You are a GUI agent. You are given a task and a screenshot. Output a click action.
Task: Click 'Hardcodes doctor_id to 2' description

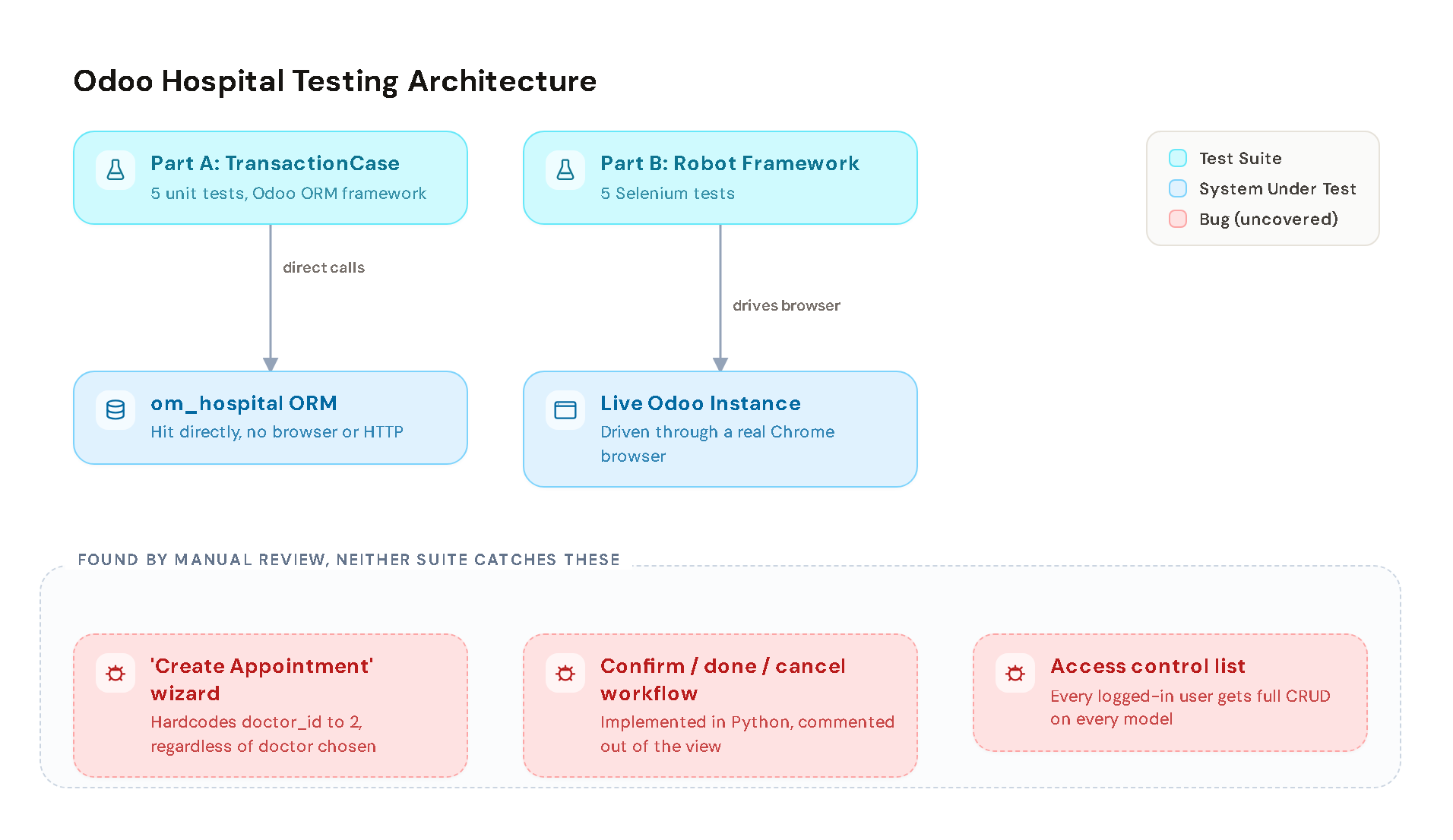pyautogui.click(x=263, y=734)
